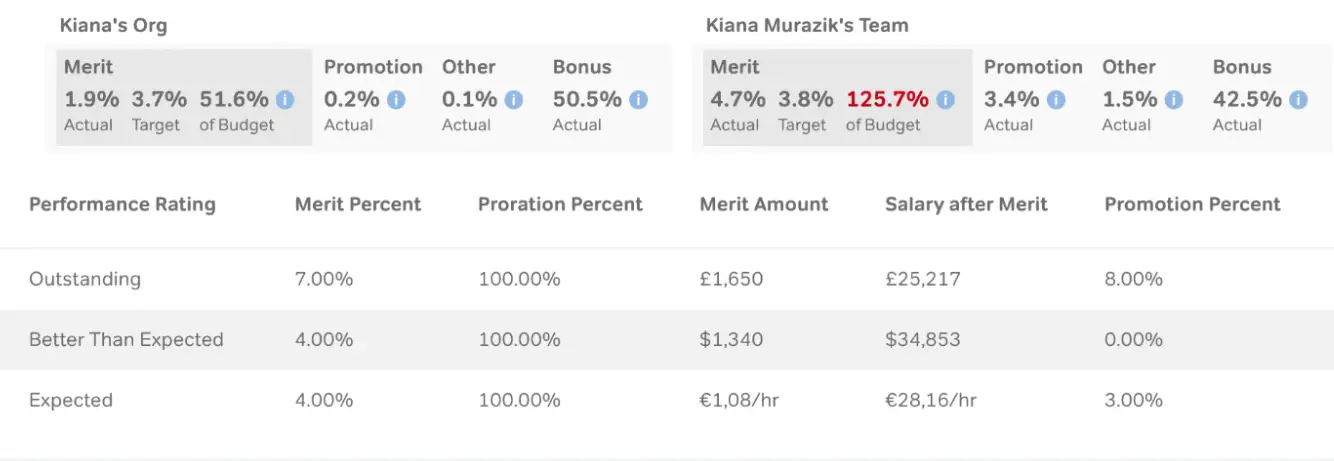Screen dimensions: 1334x461
Task: Click the 7.00% merit percent cell
Action: [x=324, y=279]
